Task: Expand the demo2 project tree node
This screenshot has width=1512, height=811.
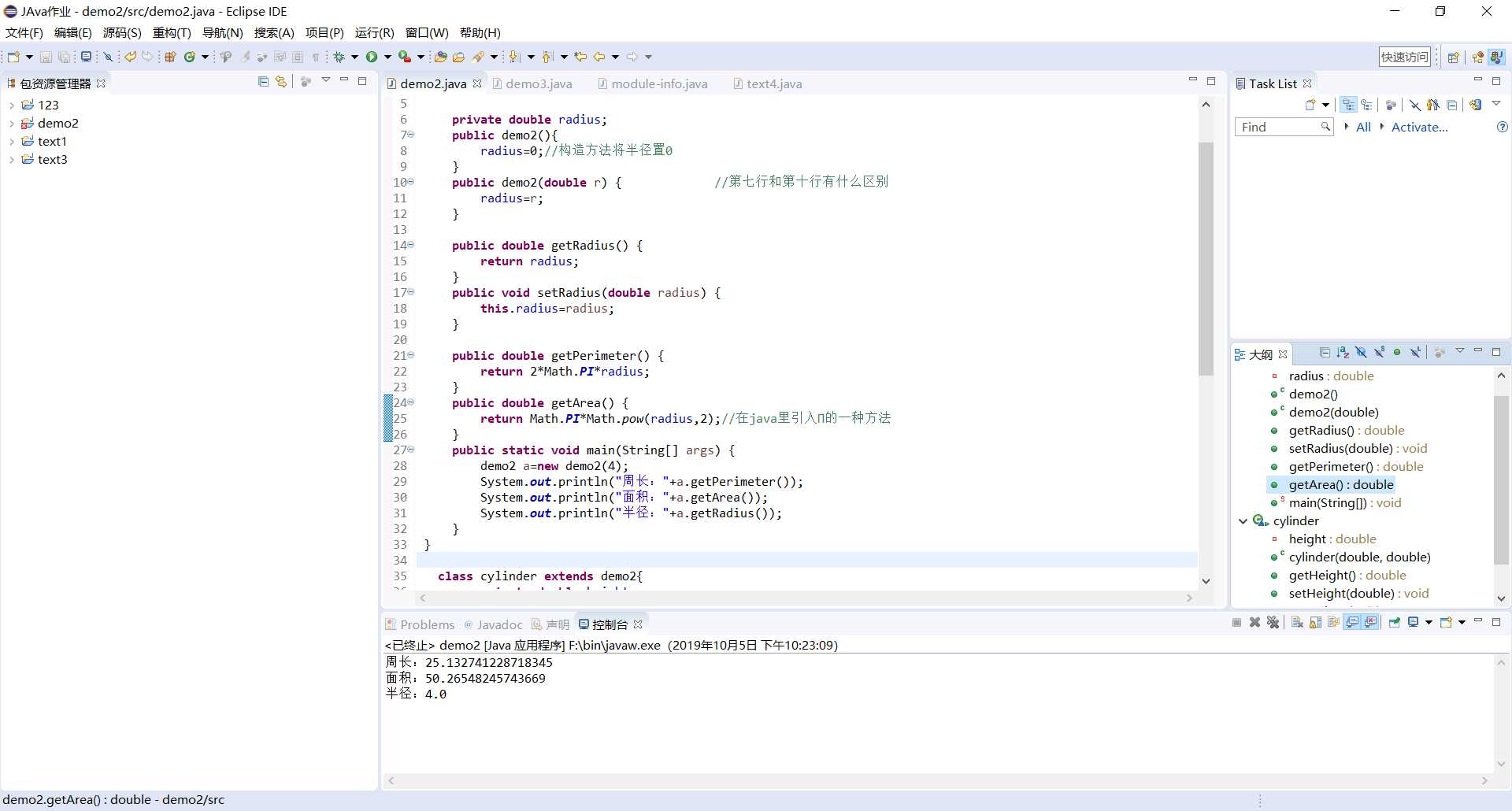Action: (11, 123)
